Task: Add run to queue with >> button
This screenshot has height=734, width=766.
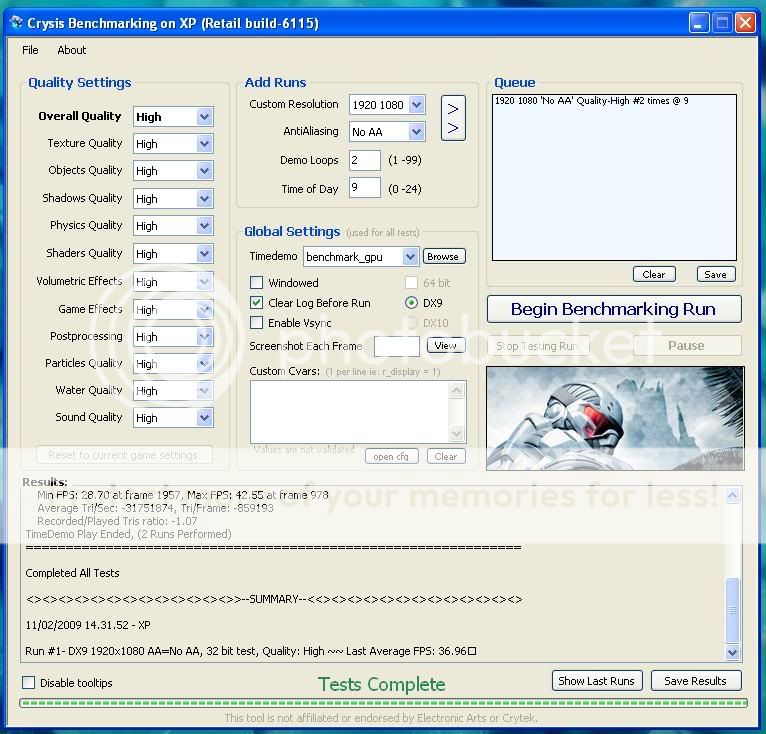Action: click(x=453, y=118)
